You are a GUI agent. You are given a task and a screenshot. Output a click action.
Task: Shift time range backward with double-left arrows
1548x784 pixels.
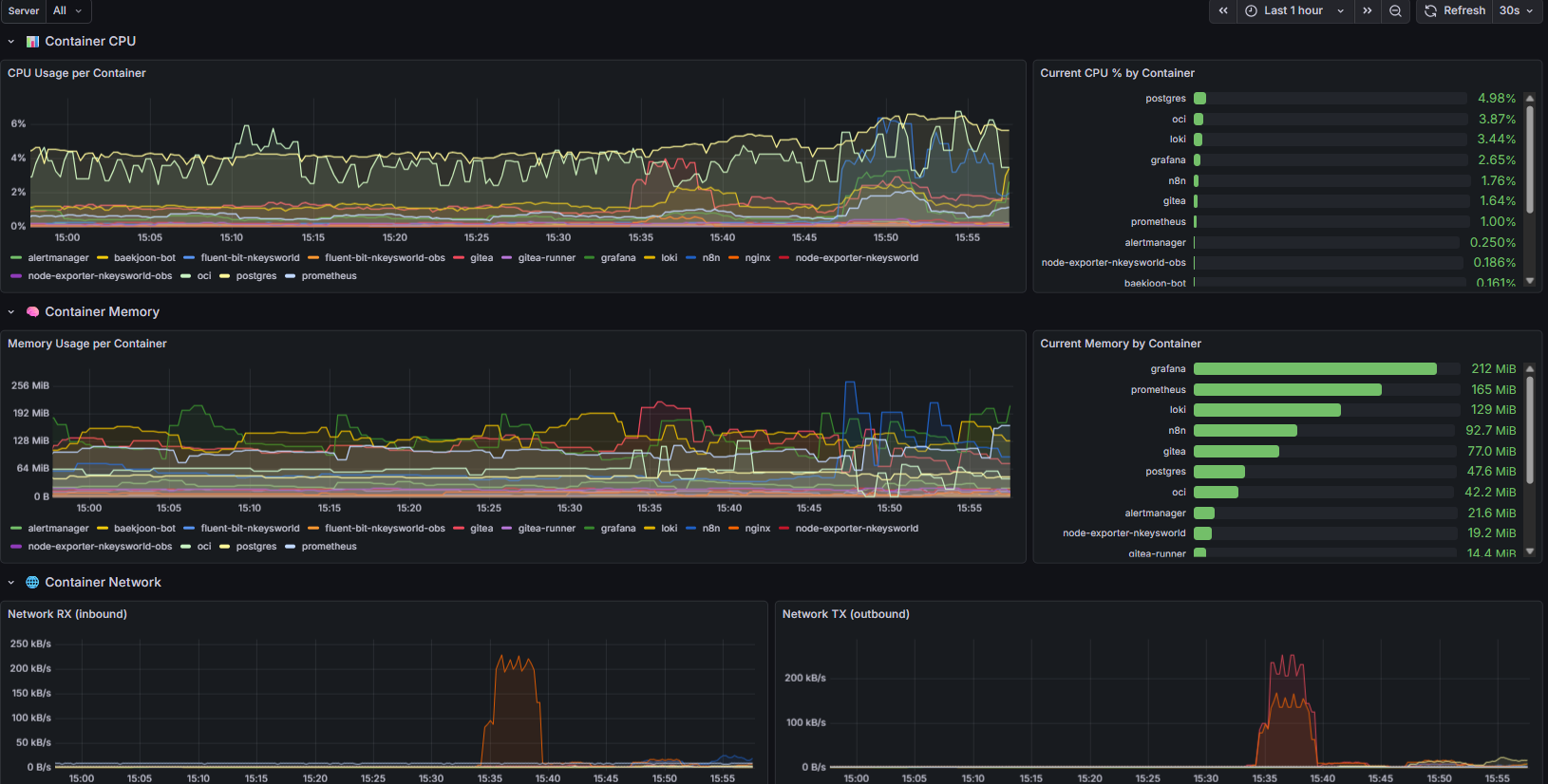[1223, 10]
